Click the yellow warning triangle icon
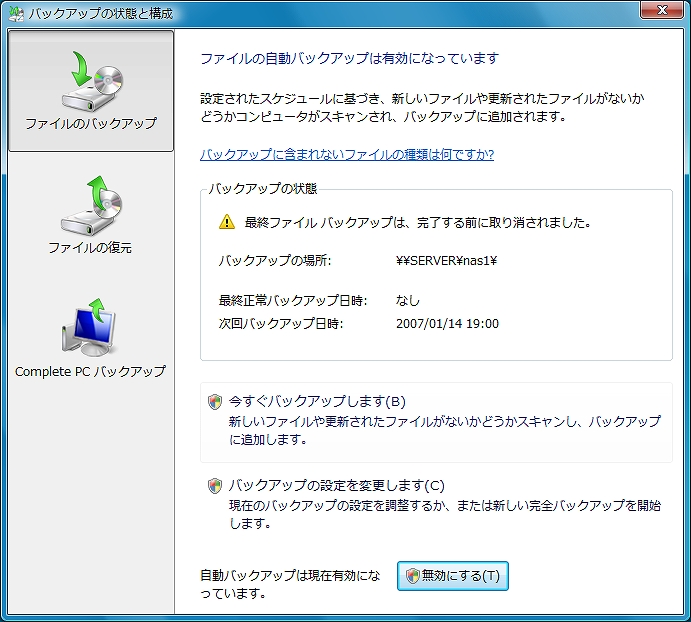Image resolution: width=691 pixels, height=622 pixels. (227, 223)
